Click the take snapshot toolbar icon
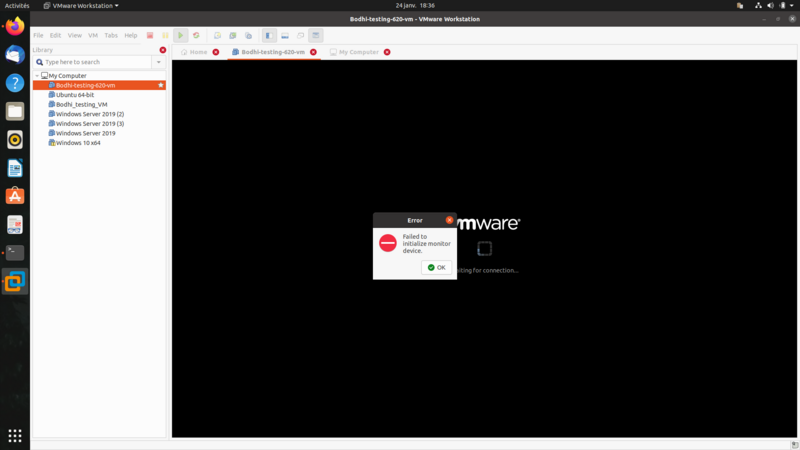This screenshot has height=450, width=800. (217, 35)
